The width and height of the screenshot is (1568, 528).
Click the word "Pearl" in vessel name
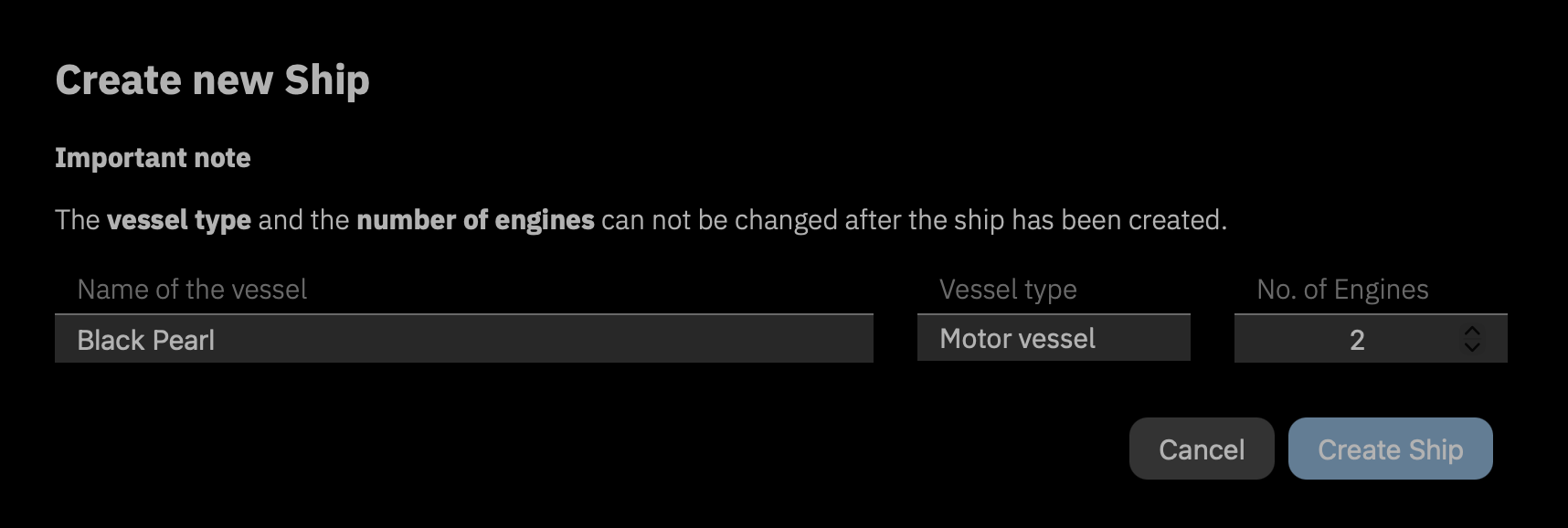point(184,340)
